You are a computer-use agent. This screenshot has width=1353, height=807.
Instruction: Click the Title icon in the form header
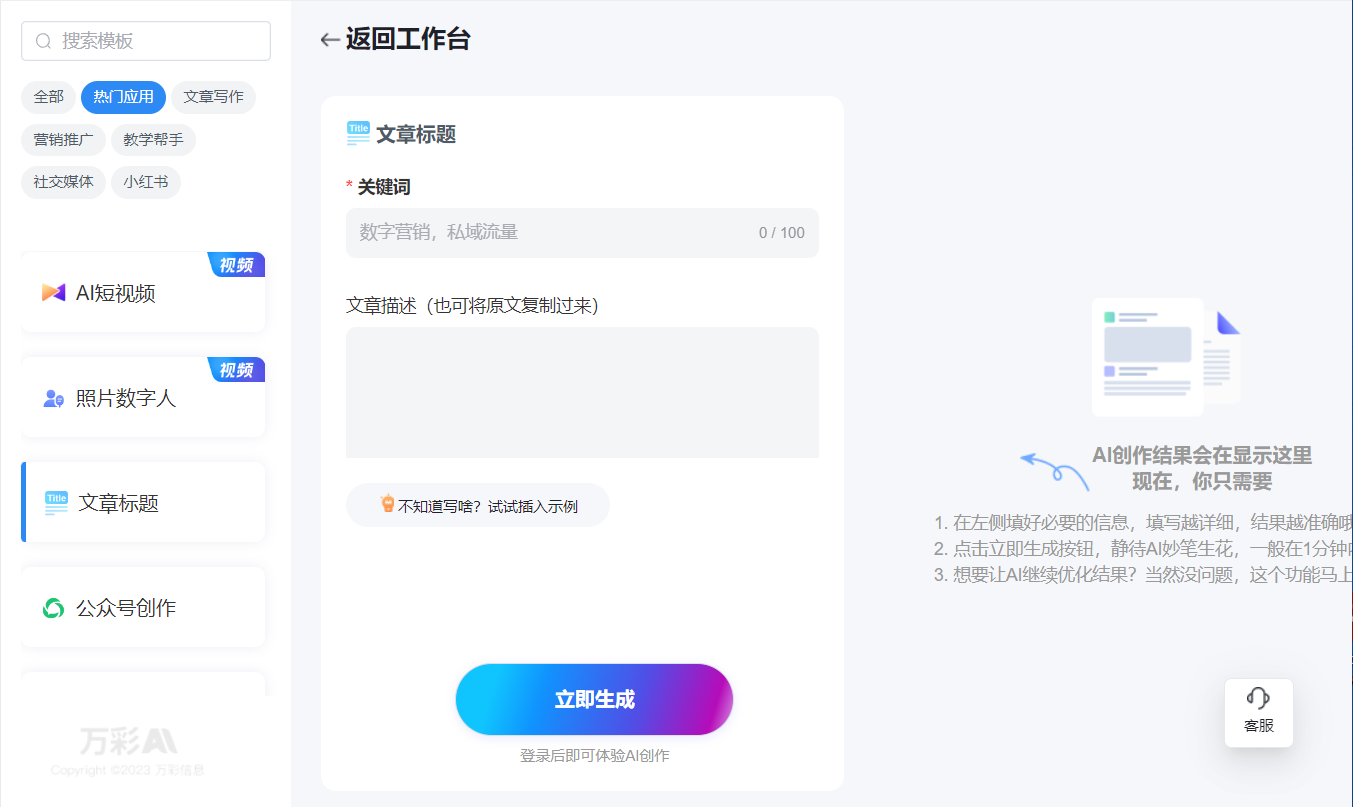(358, 134)
